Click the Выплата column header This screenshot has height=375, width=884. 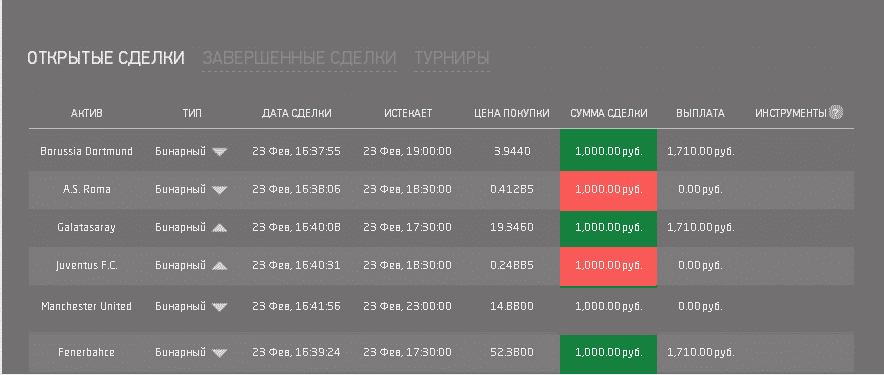click(x=700, y=113)
